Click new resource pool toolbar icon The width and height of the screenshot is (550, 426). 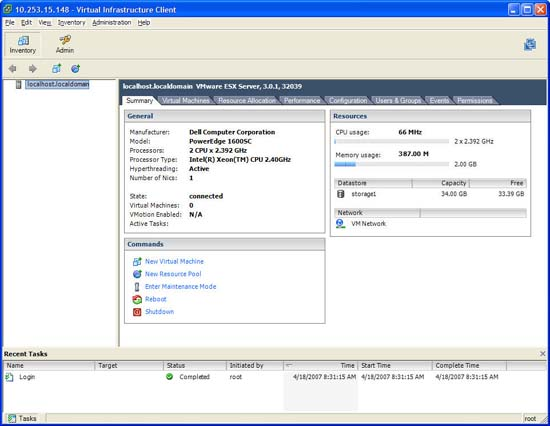point(75,68)
